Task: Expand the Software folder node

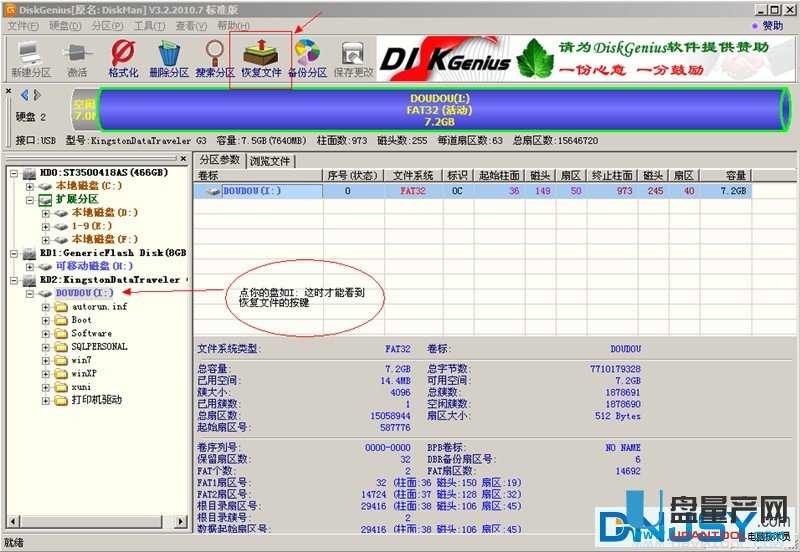Action: [47, 333]
